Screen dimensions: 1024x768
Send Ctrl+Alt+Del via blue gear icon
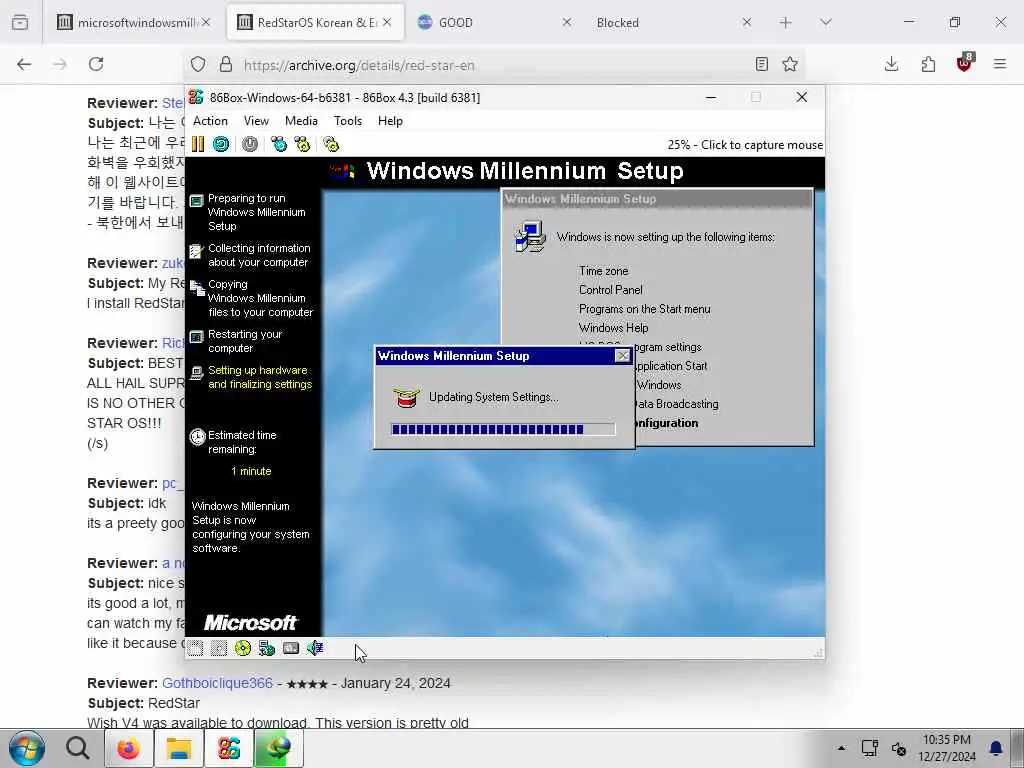point(279,144)
